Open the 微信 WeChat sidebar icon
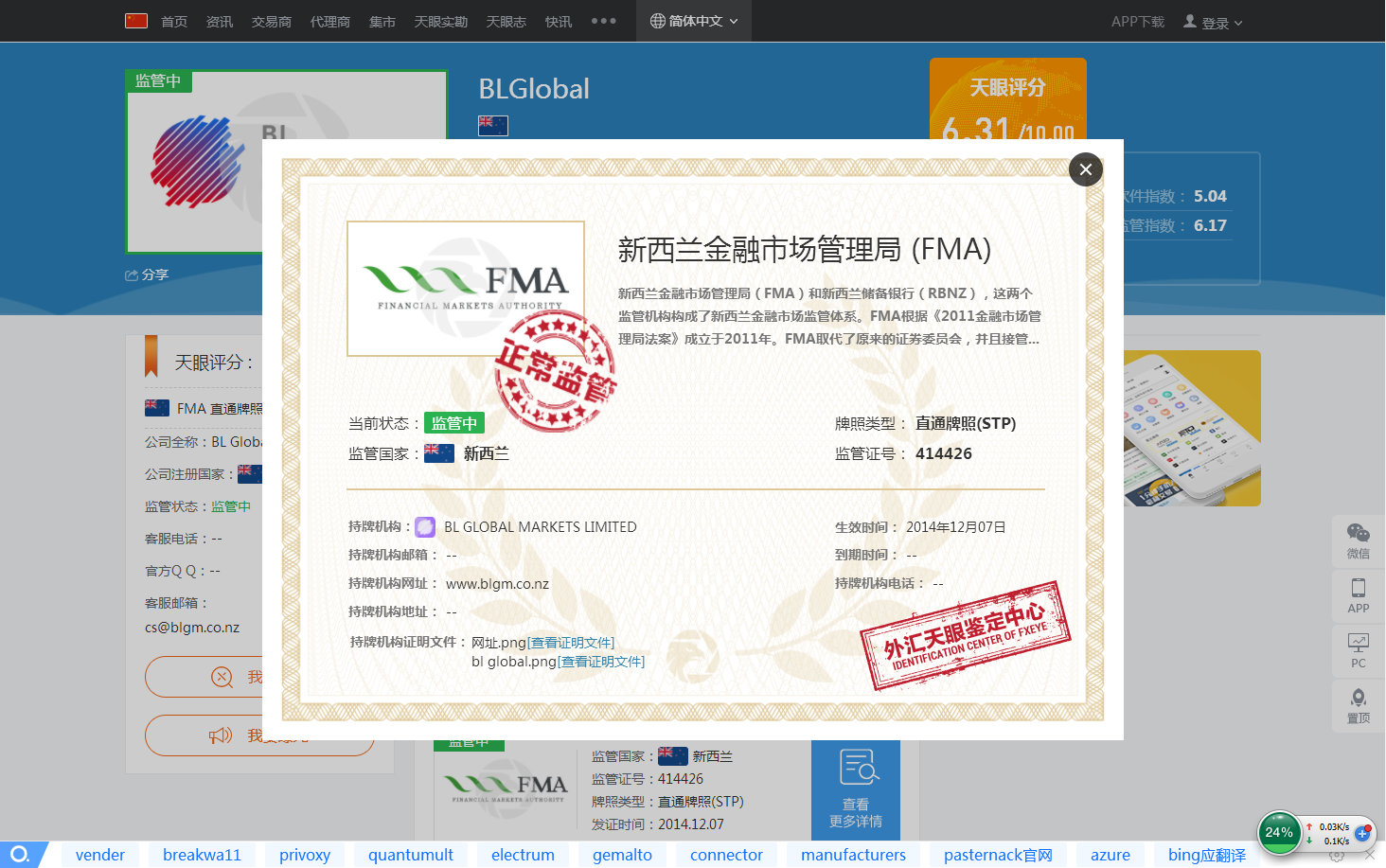The image size is (1386, 868). (1359, 540)
